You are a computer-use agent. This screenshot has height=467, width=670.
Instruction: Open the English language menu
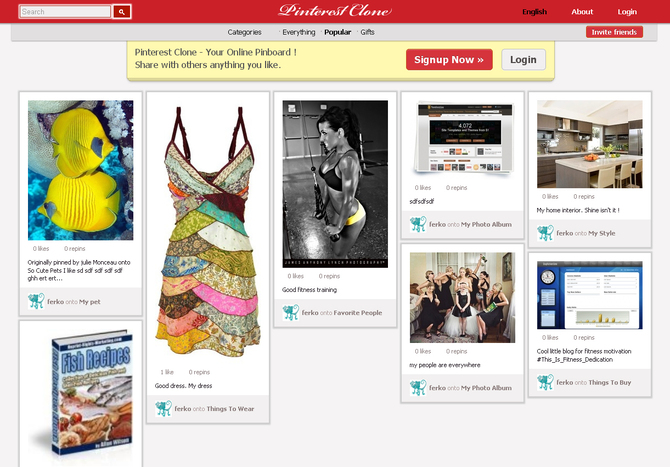click(x=534, y=12)
